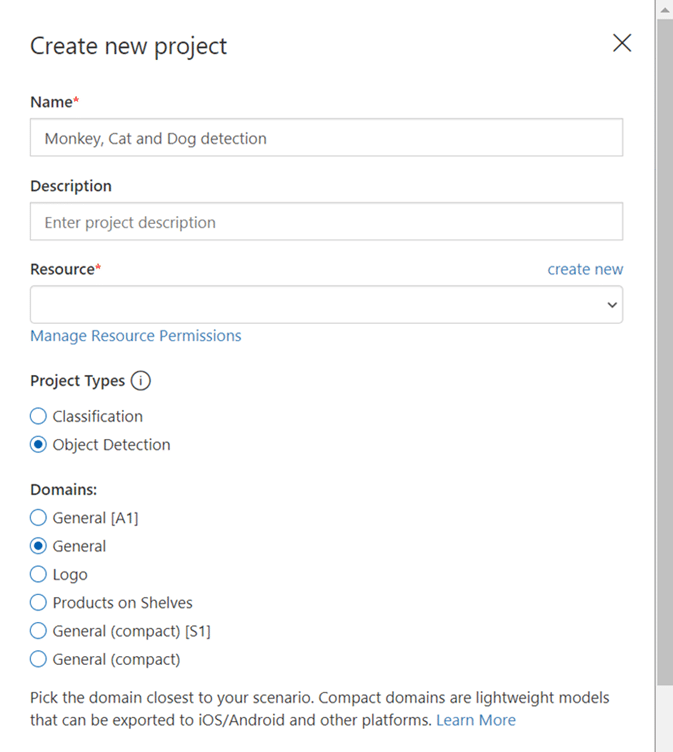The width and height of the screenshot is (673, 752).
Task: Open the create new resource link
Action: (x=585, y=269)
